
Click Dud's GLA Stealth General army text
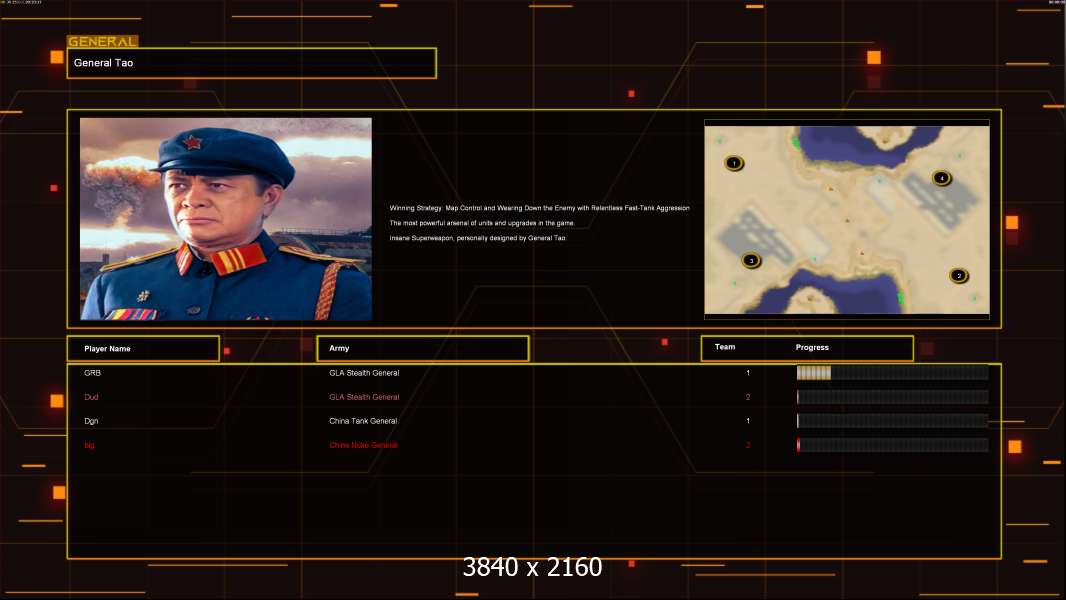coord(364,397)
